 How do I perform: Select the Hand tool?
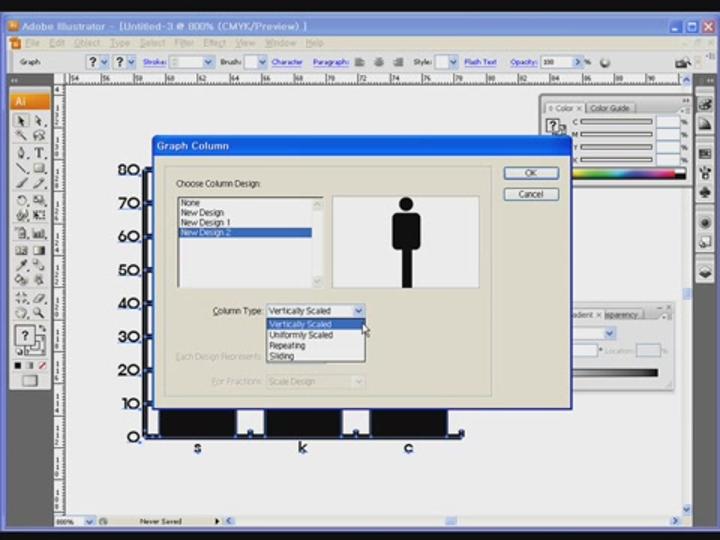click(21, 313)
